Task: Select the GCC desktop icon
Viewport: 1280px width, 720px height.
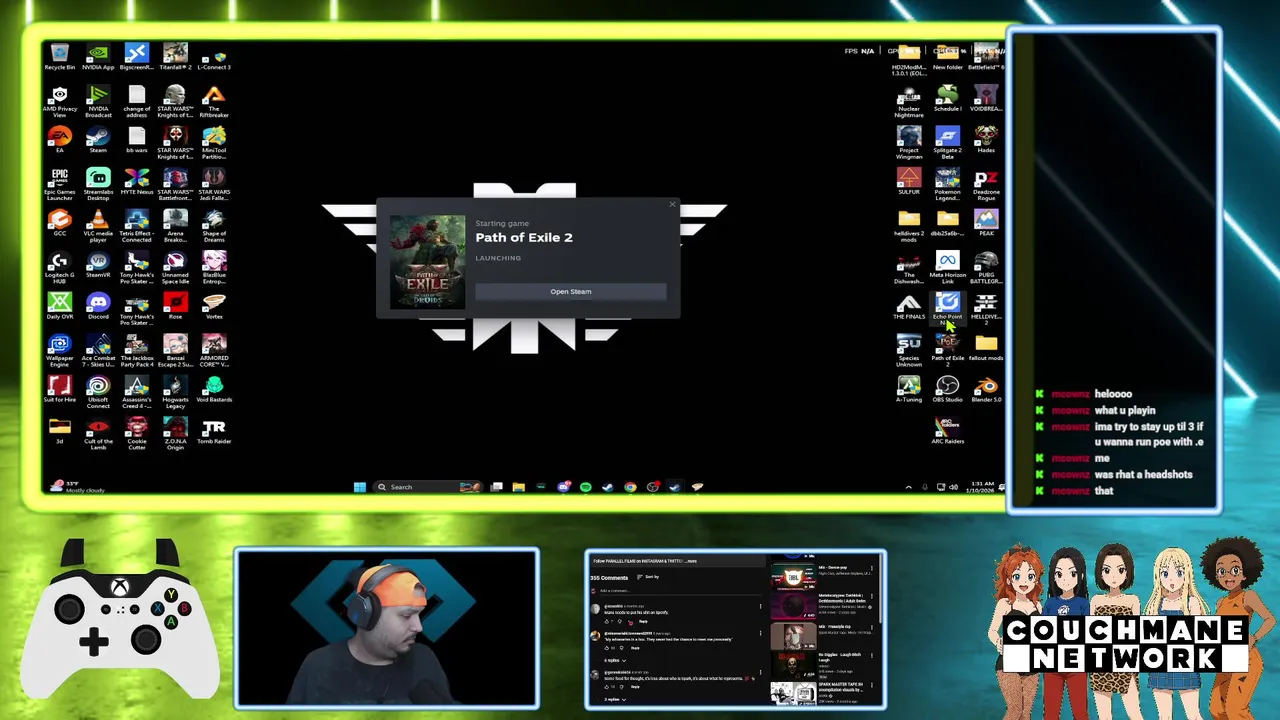Action: (60, 223)
